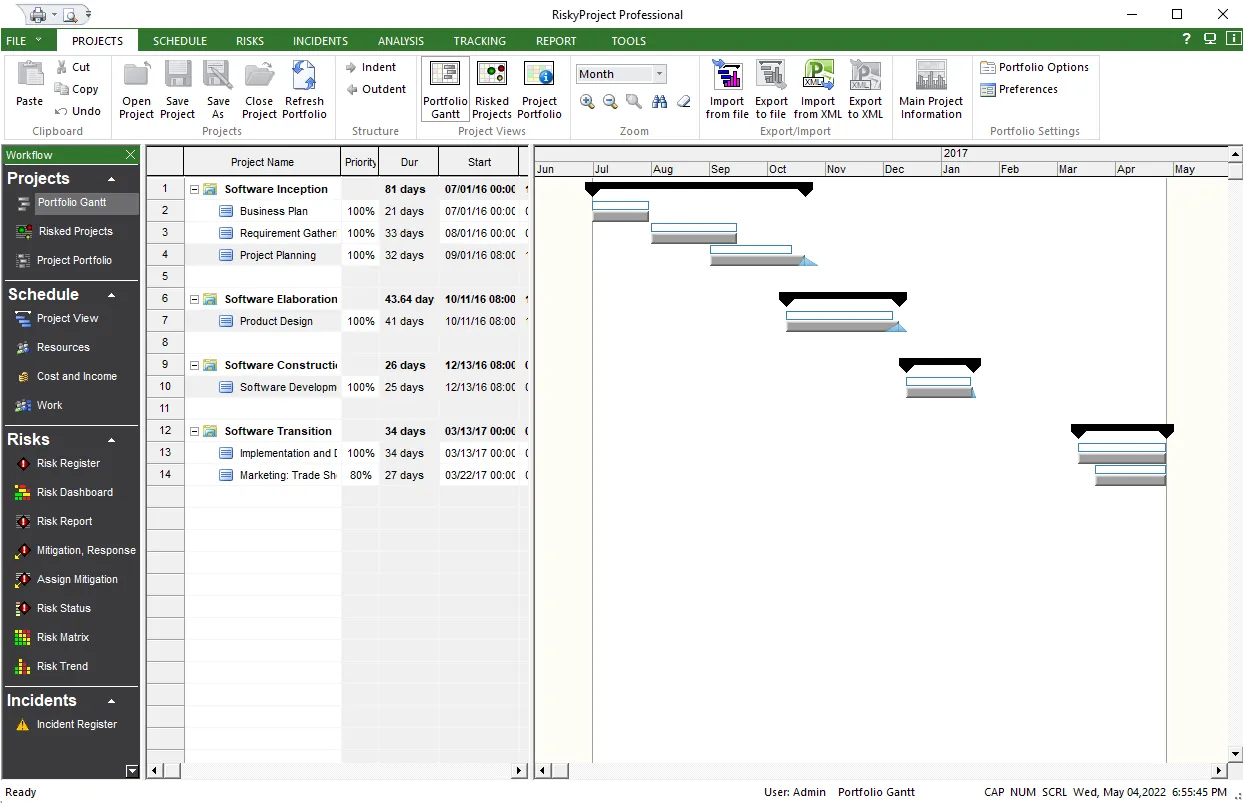Outdent the selected task

coord(375,89)
